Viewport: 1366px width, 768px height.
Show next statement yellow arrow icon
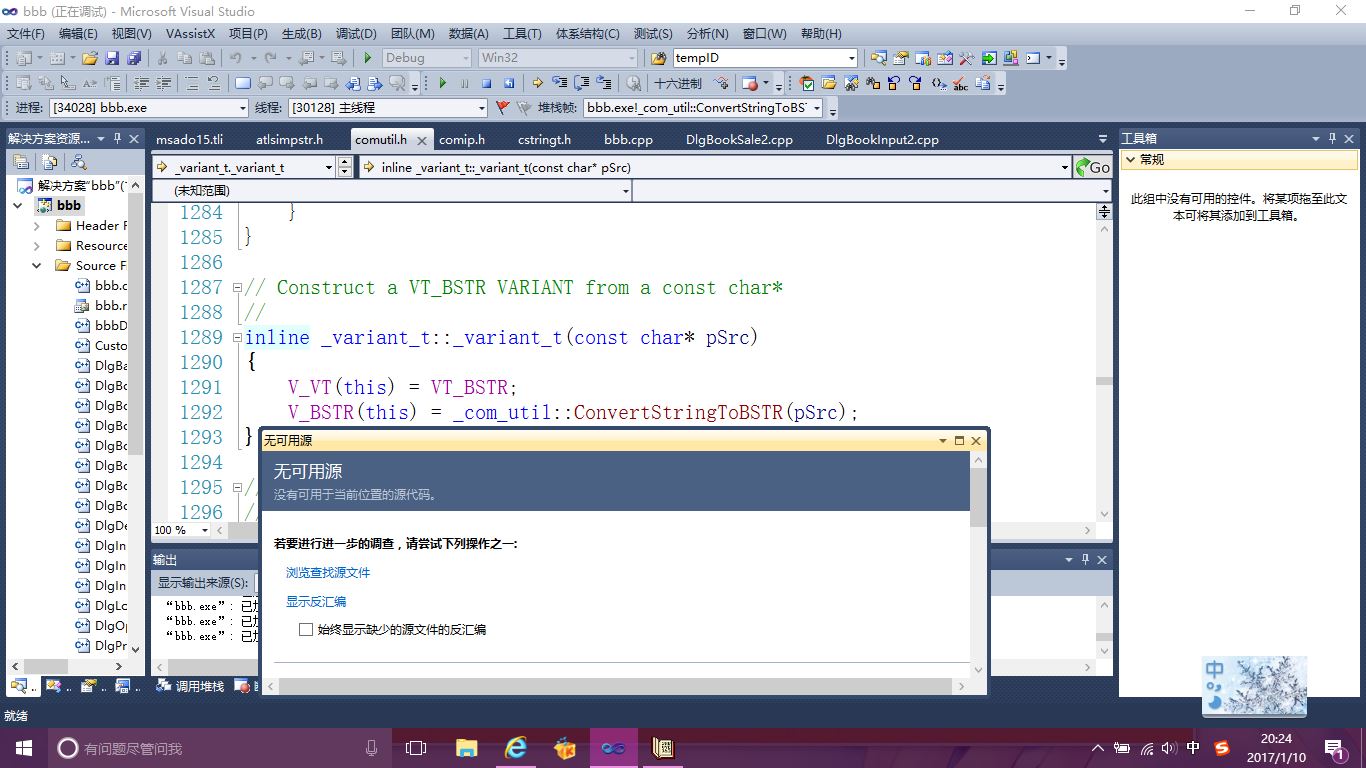pos(537,83)
